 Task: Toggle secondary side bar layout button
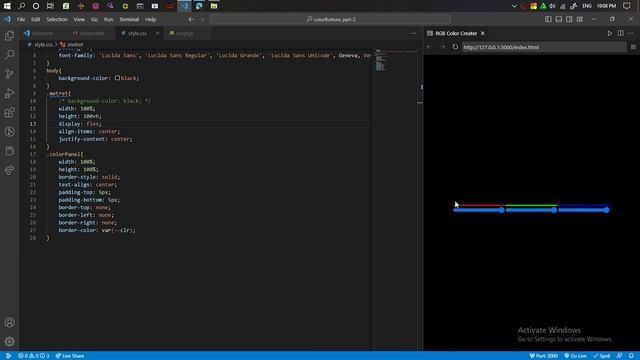pyautogui.click(x=569, y=19)
